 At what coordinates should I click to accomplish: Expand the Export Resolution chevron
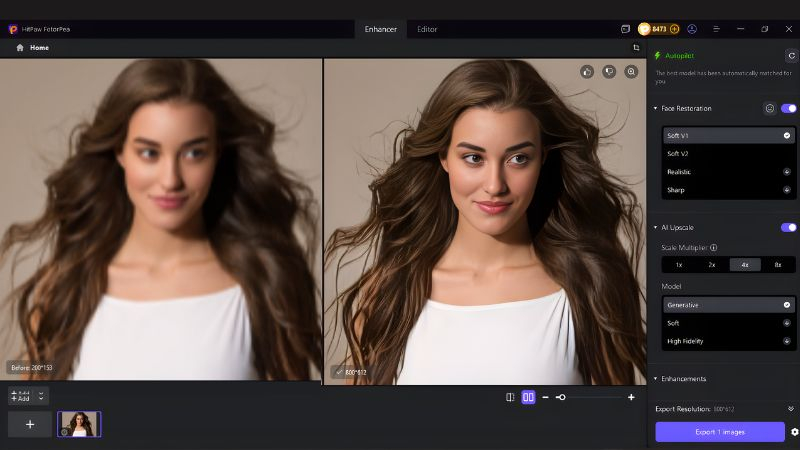coord(790,409)
